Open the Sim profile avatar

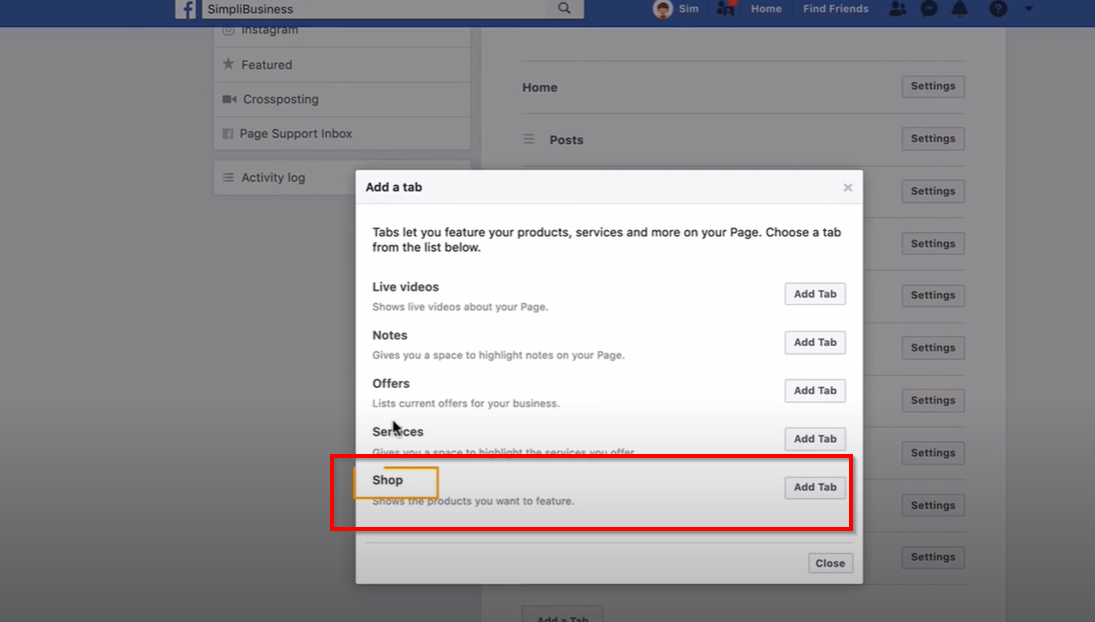pyautogui.click(x=662, y=9)
